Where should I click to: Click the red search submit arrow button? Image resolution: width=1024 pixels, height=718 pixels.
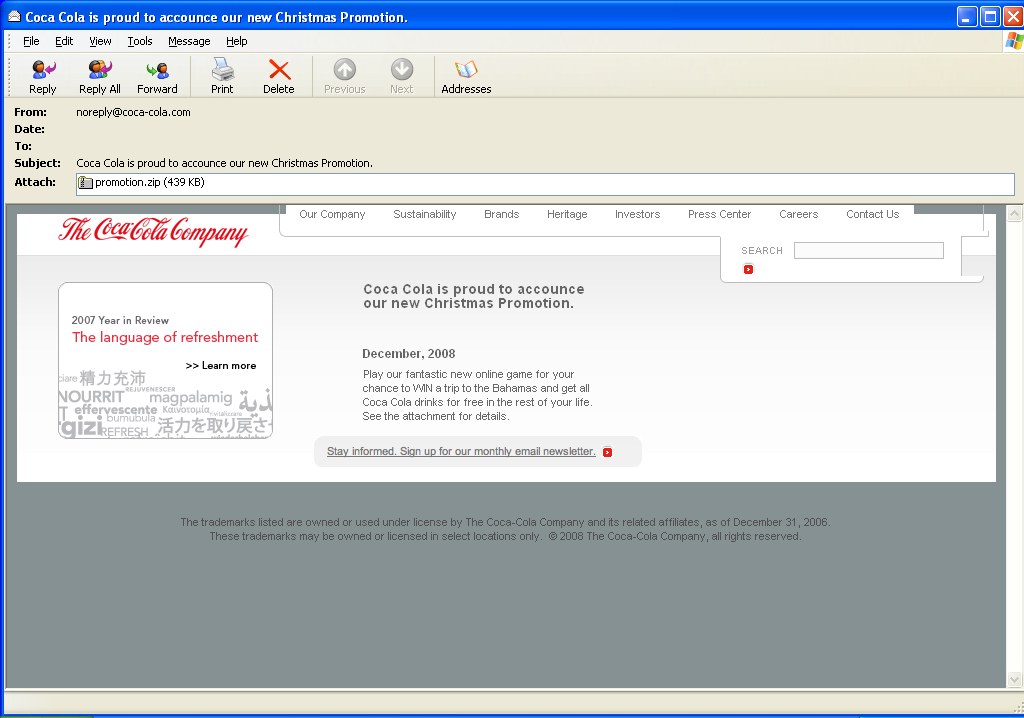(x=748, y=269)
